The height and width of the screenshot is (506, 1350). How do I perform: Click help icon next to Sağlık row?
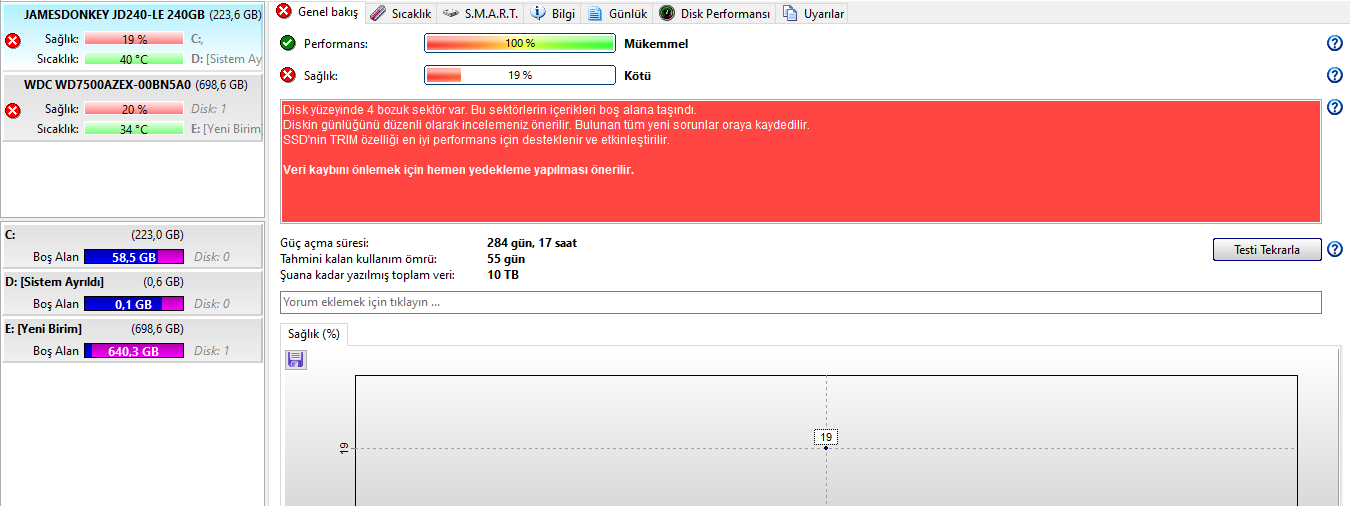coord(1334,75)
